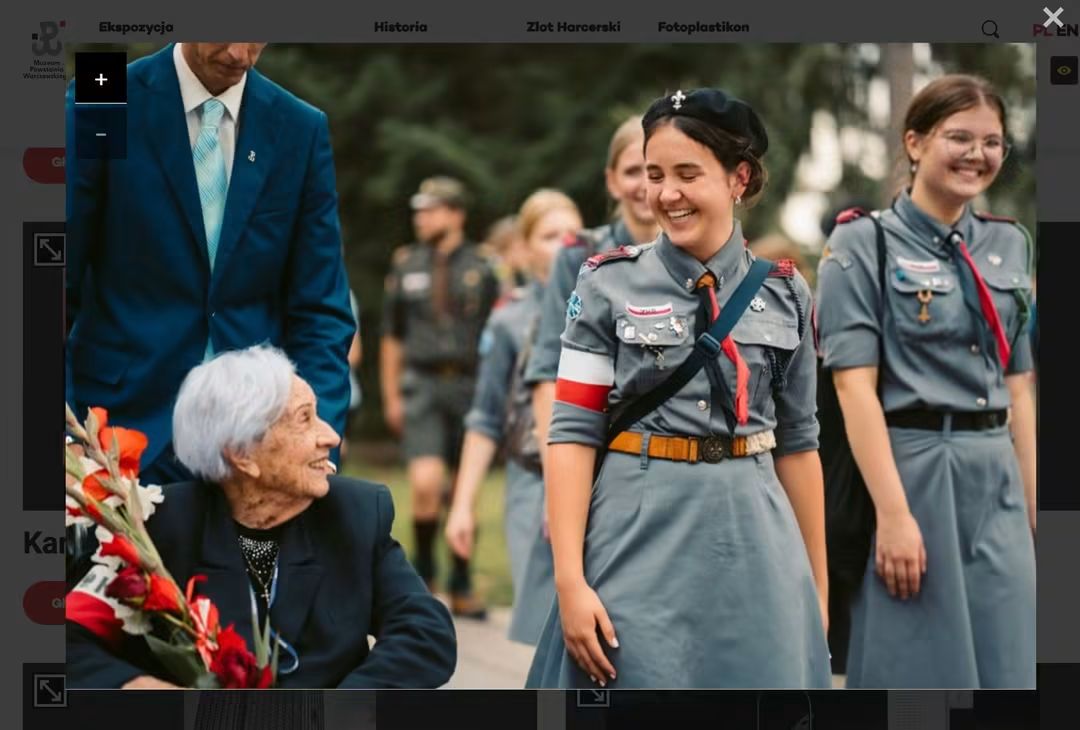
Task: Click the lower red pill button
Action: pos(44,603)
